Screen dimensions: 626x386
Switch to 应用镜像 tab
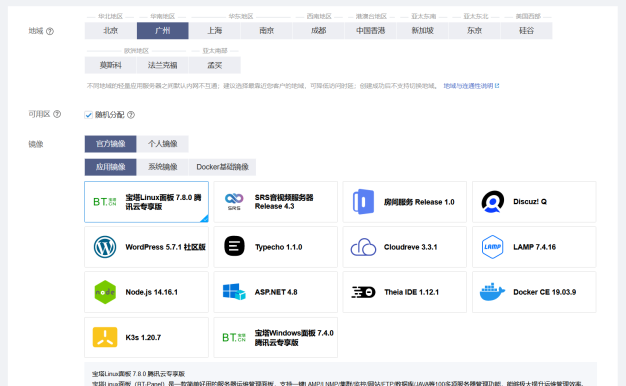click(x=111, y=167)
